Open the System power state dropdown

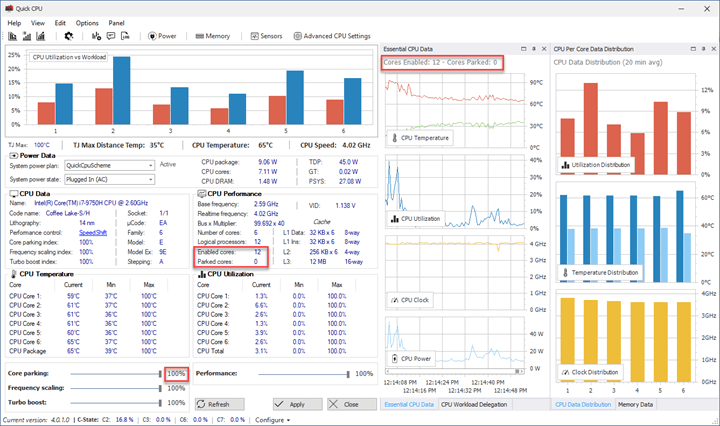pyautogui.click(x=109, y=179)
